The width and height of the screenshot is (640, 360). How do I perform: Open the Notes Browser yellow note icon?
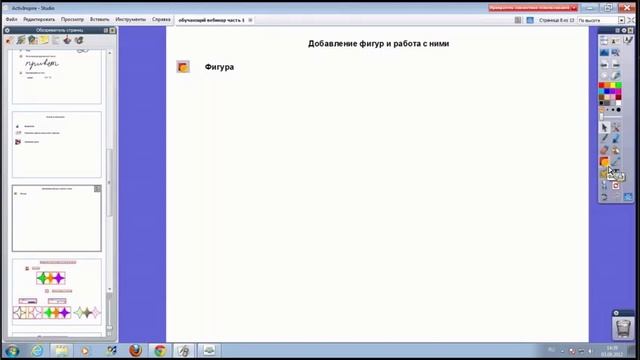(x=44, y=40)
